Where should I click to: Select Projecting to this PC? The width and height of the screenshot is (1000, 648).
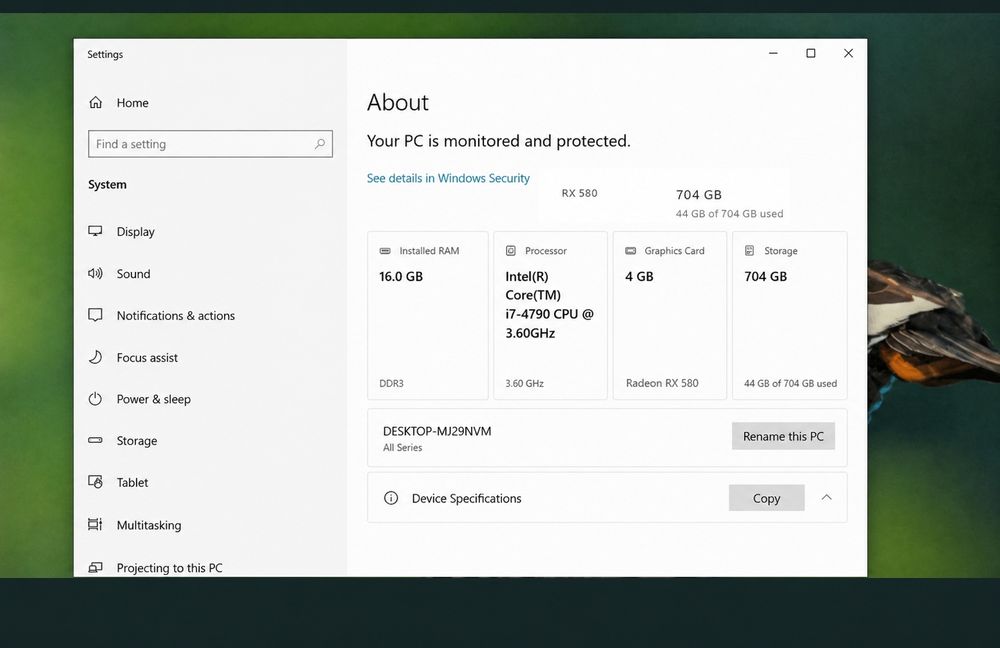point(169,568)
